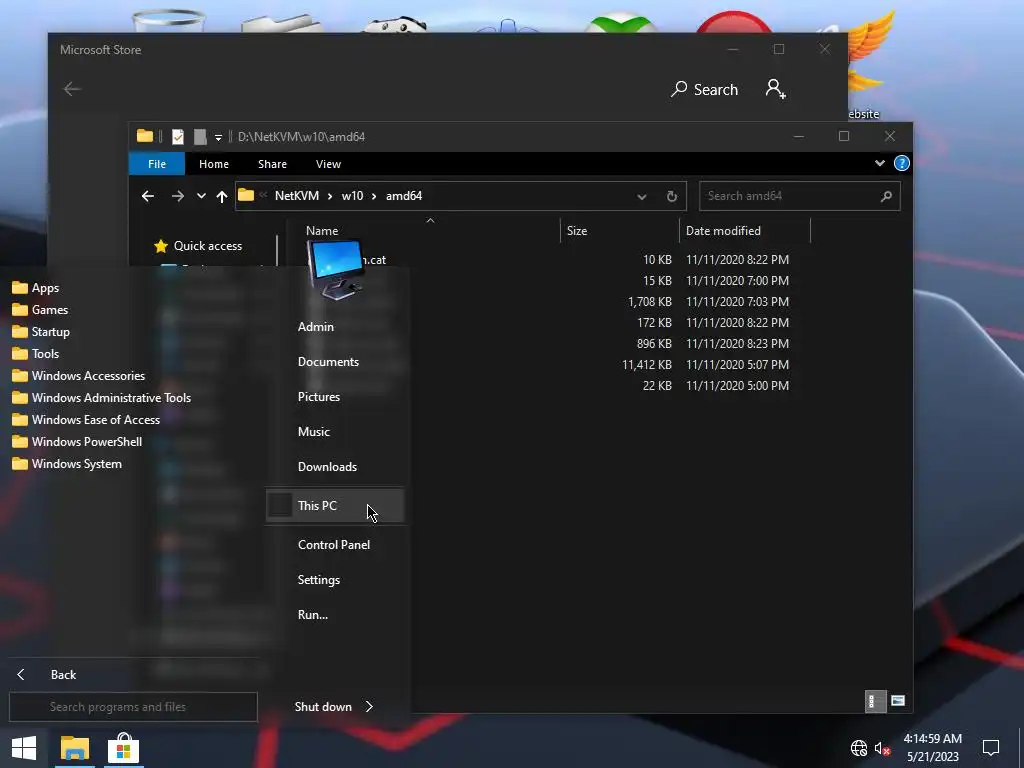Click the muted volume tray icon

[x=882, y=748]
